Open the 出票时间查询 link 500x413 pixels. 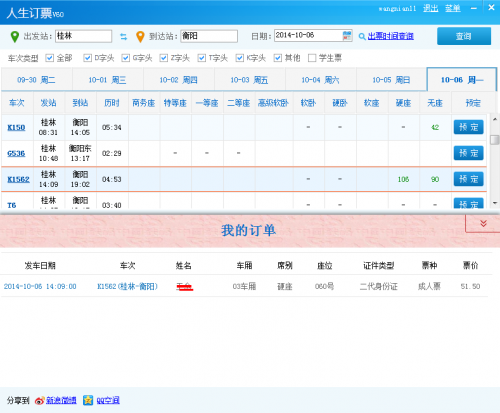(x=391, y=36)
